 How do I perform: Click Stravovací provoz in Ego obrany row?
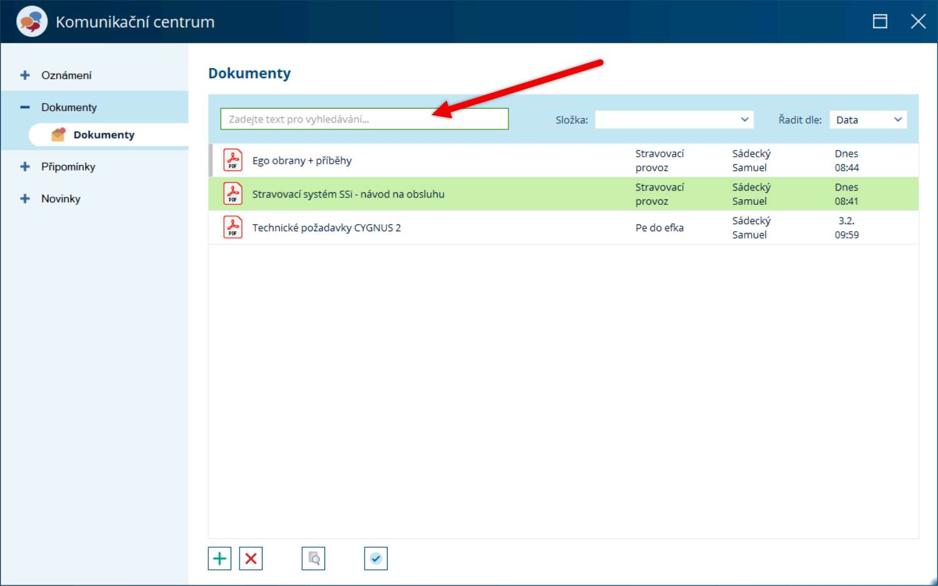(659, 160)
